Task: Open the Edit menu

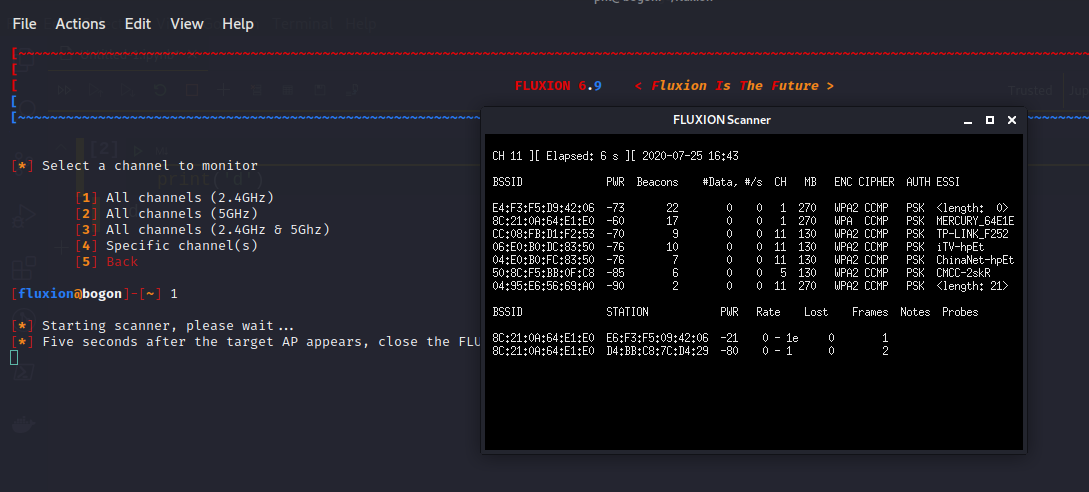Action: point(138,24)
